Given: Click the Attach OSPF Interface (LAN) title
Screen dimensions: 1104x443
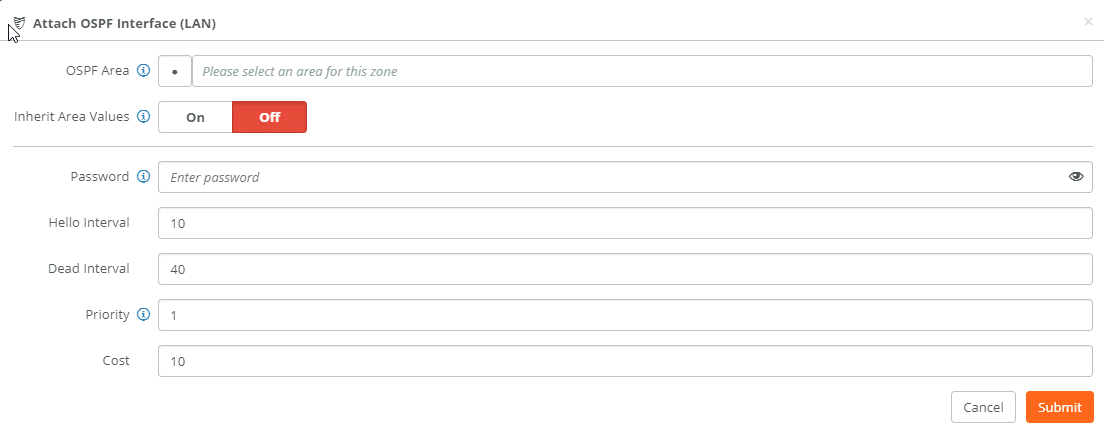Looking at the screenshot, I should click(124, 22).
